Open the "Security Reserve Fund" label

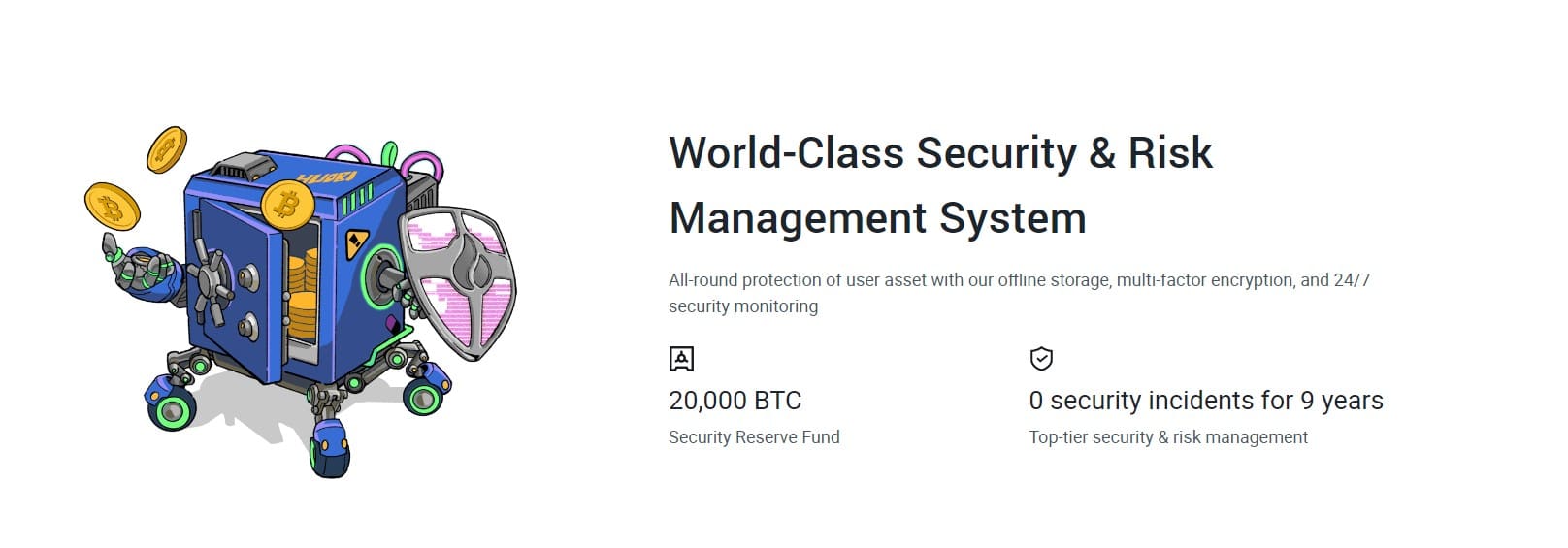(754, 437)
